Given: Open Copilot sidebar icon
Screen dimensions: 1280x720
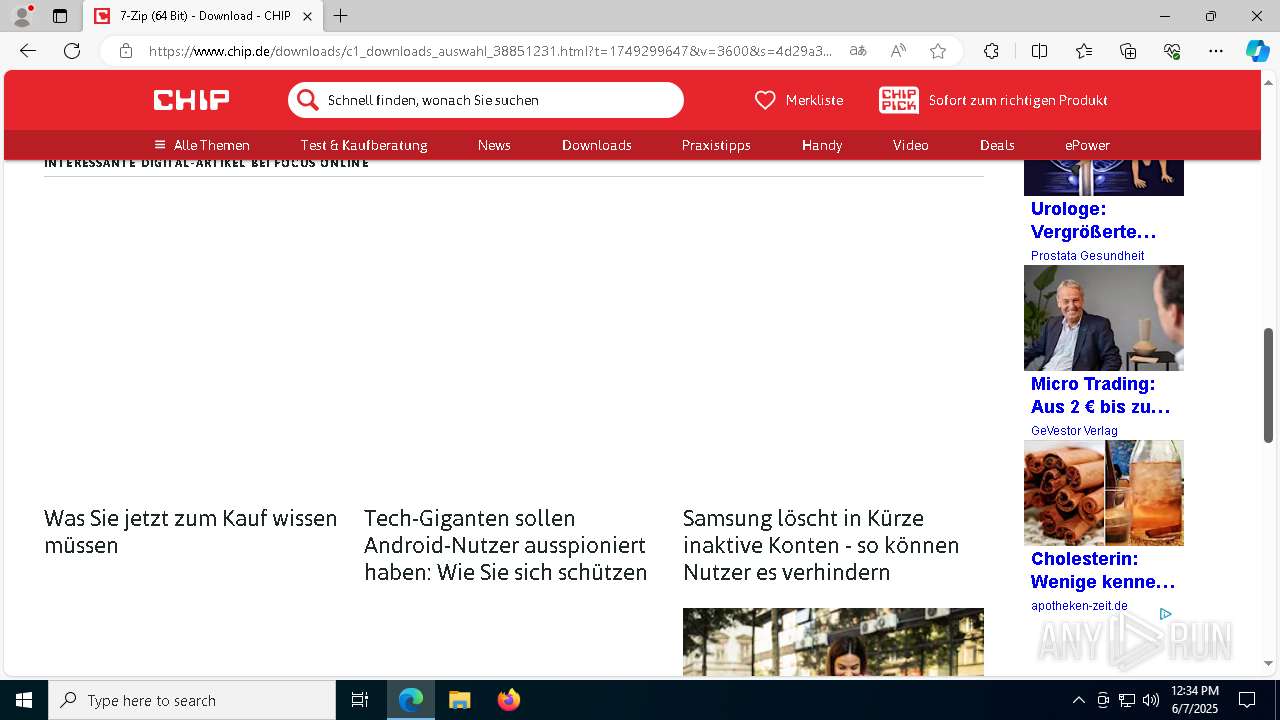Looking at the screenshot, I should pos(1257,51).
